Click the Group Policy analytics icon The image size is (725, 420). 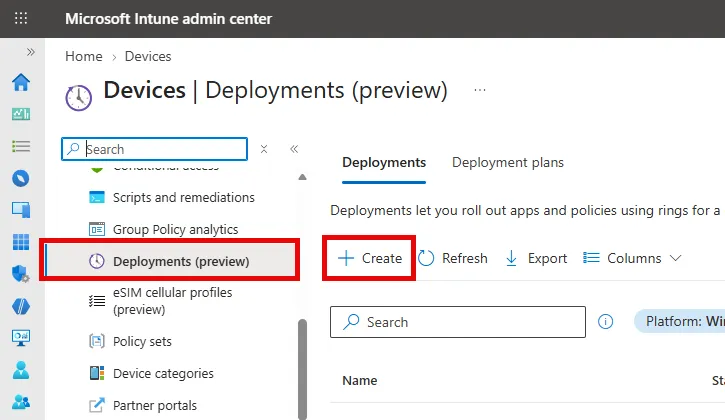point(97,229)
